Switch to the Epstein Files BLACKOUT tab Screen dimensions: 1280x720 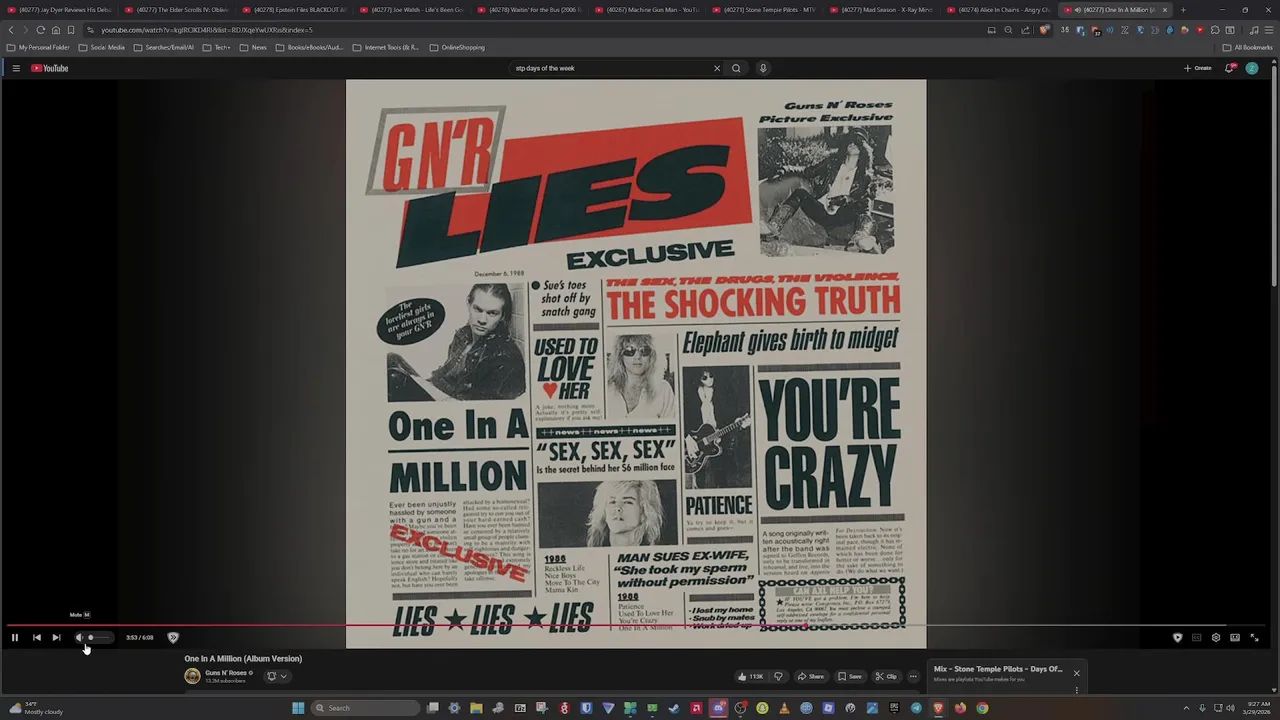[295, 10]
